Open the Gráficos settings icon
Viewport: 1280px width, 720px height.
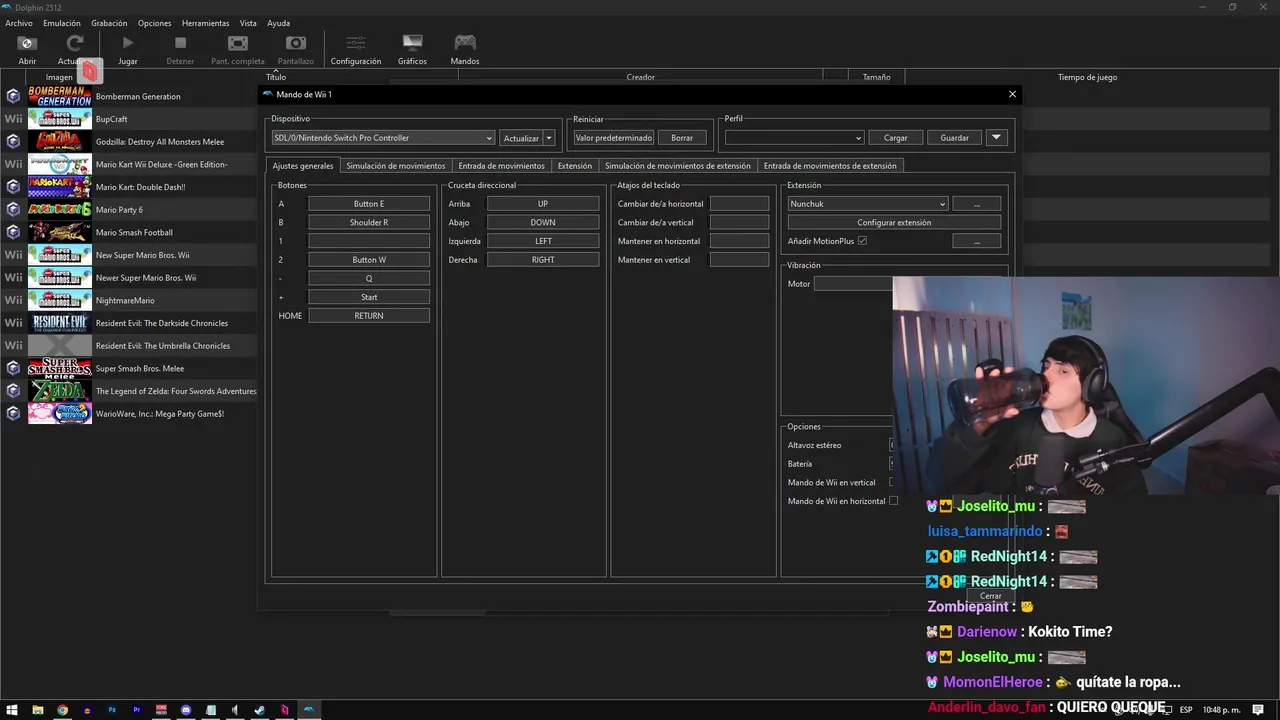point(412,43)
